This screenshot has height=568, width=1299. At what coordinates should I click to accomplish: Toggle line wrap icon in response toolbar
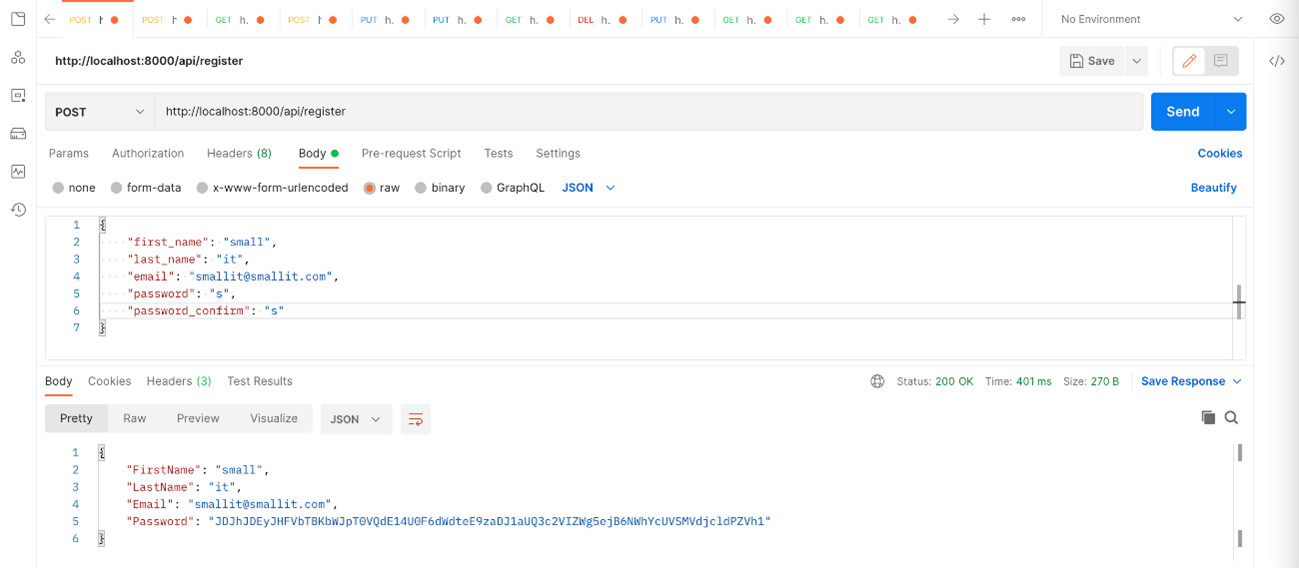(x=415, y=419)
